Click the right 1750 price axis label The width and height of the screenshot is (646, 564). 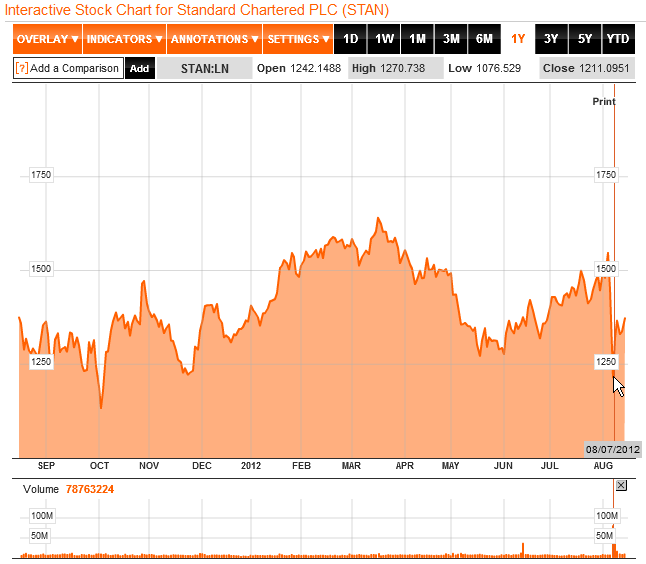606,175
